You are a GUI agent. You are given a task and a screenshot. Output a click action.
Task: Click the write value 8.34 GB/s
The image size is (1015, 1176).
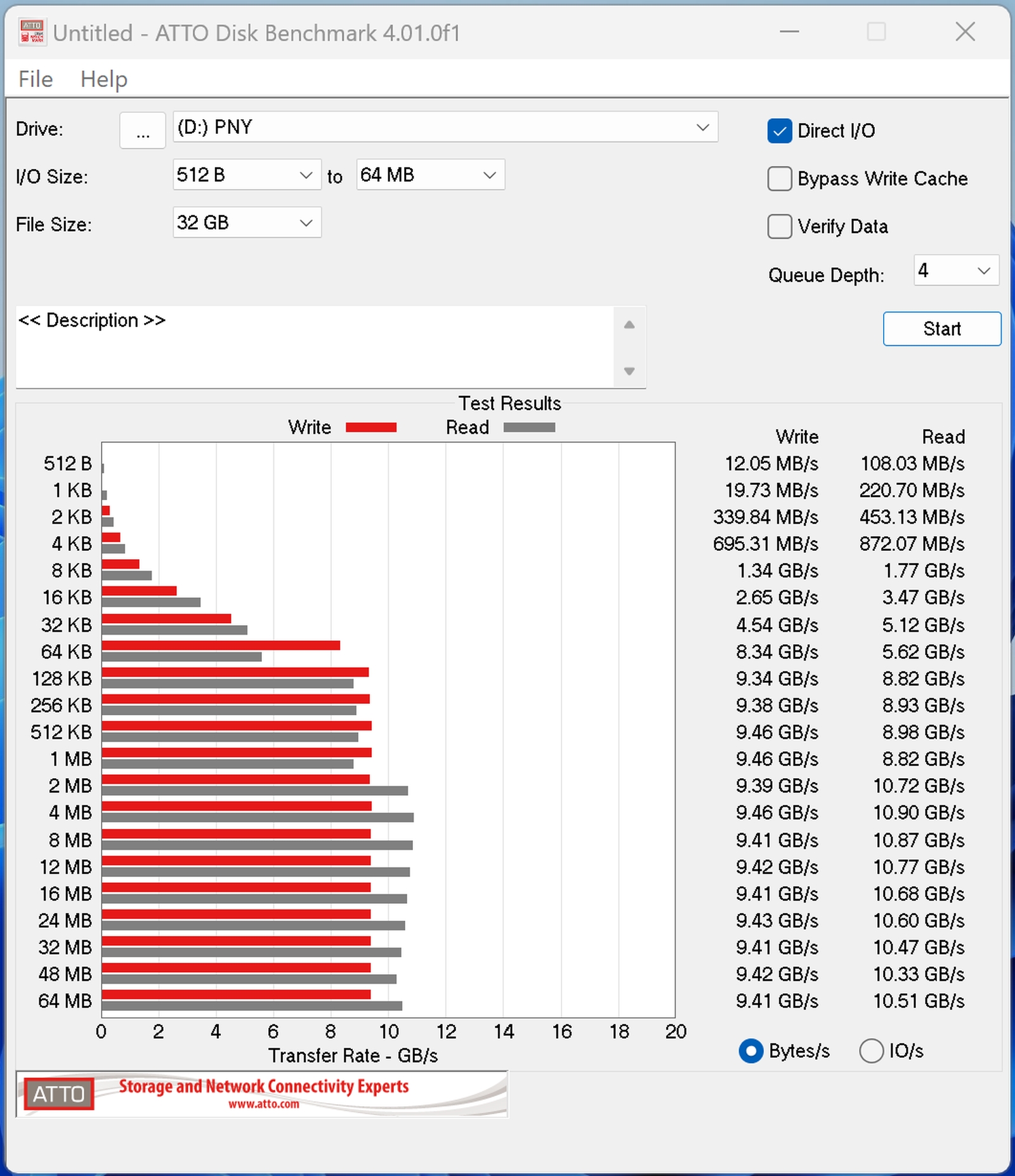tap(777, 652)
